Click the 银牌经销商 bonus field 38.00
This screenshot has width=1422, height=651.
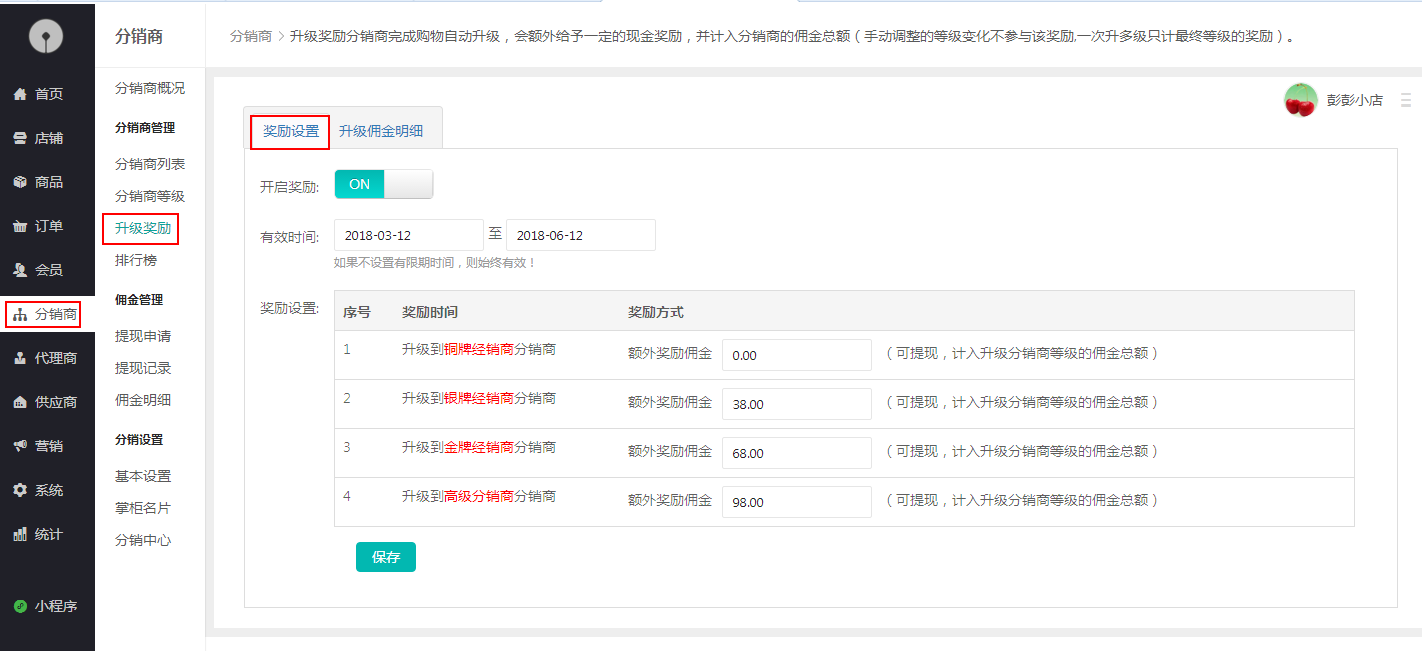coord(796,404)
